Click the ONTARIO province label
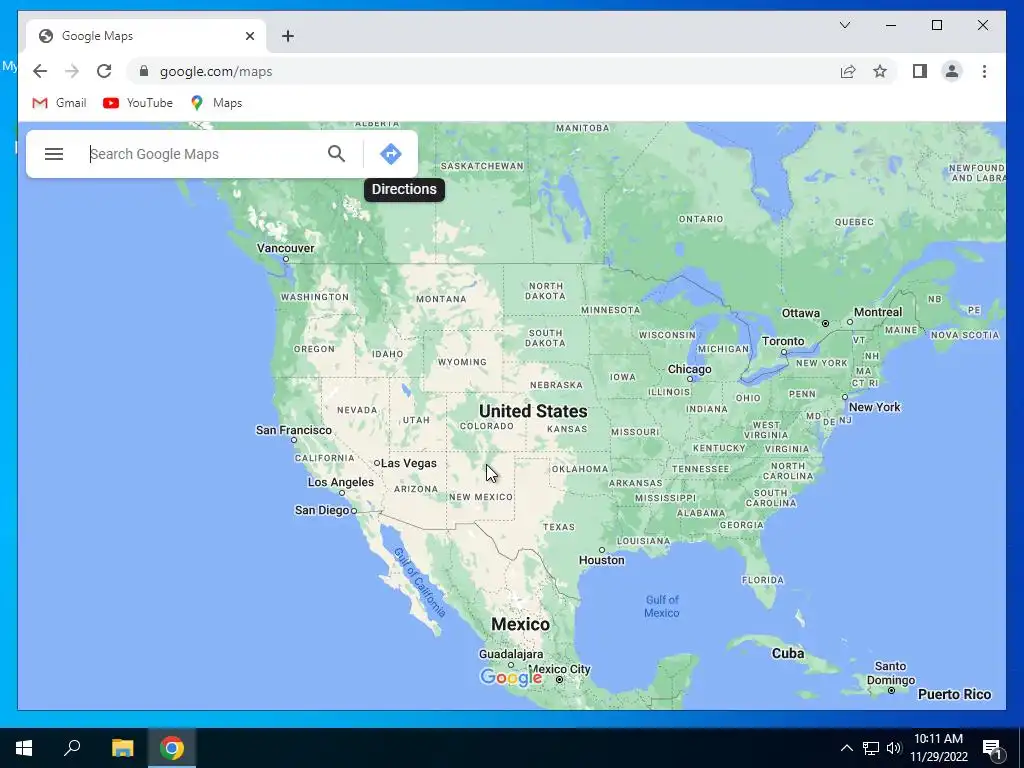 point(701,219)
